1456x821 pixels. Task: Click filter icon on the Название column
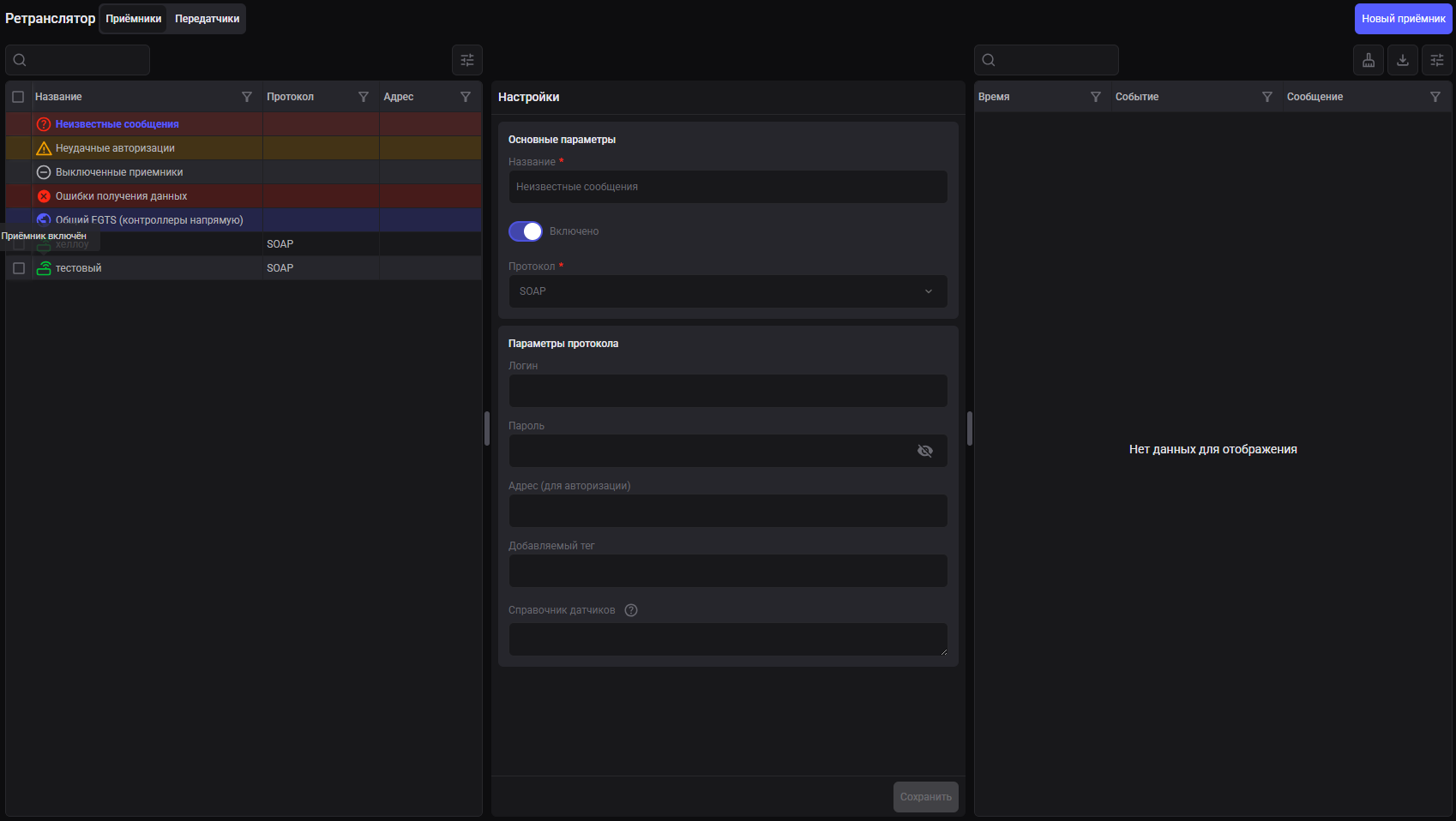pyautogui.click(x=247, y=97)
